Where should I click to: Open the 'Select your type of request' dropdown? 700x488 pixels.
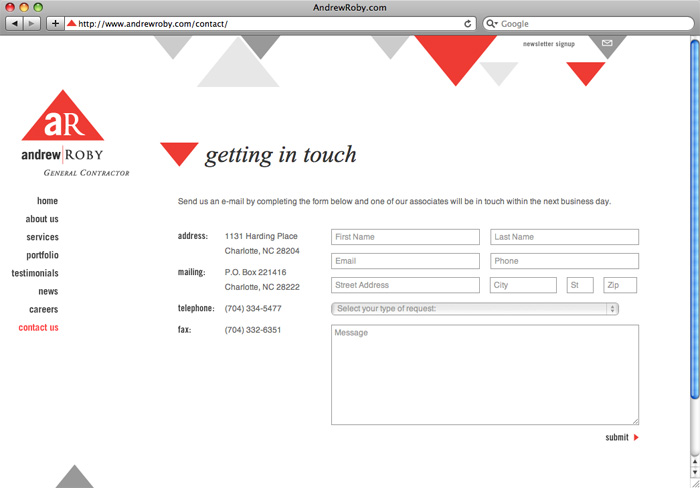[x=474, y=308]
